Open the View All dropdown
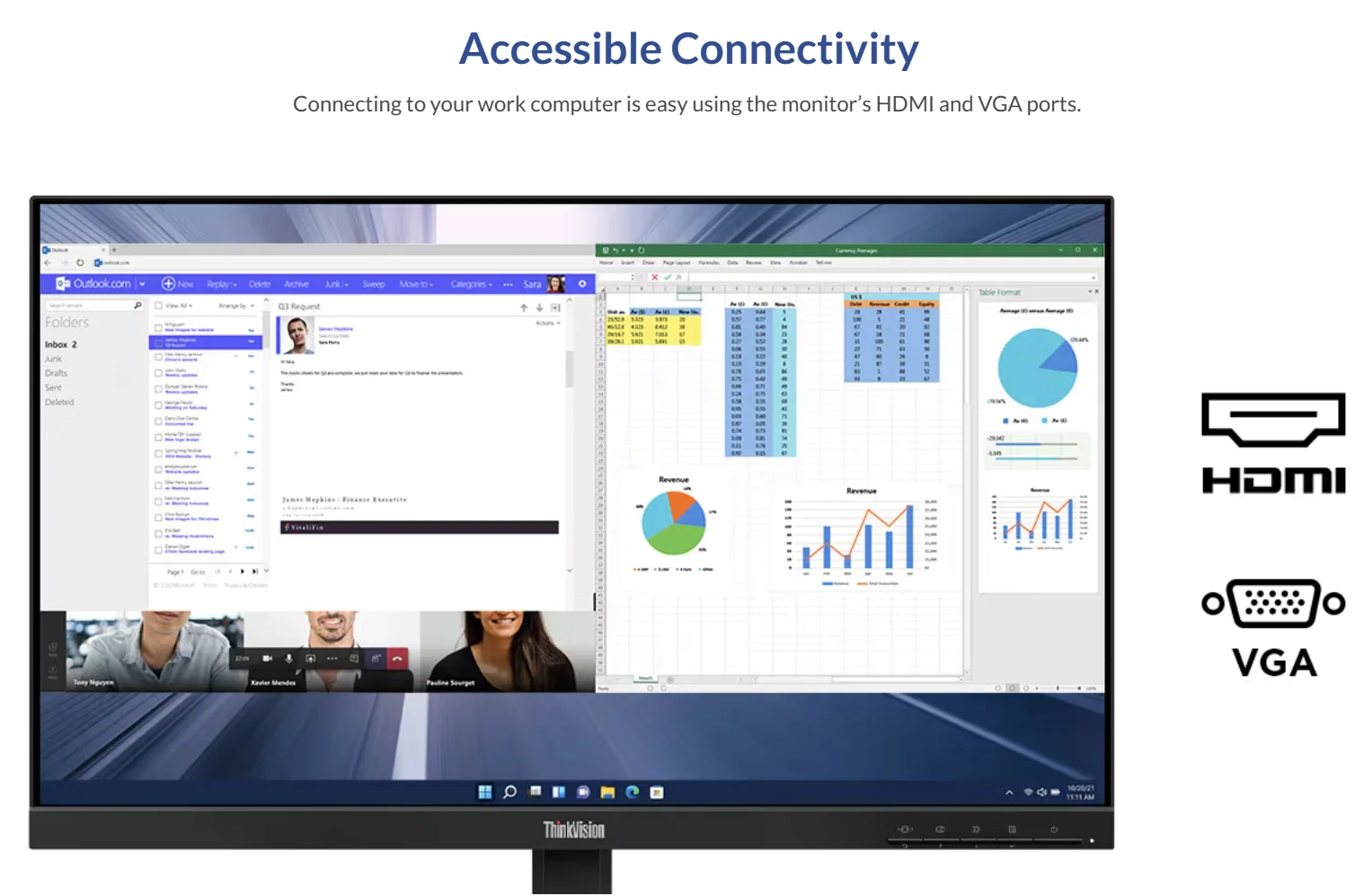This screenshot has height=896, width=1364. tap(179, 306)
